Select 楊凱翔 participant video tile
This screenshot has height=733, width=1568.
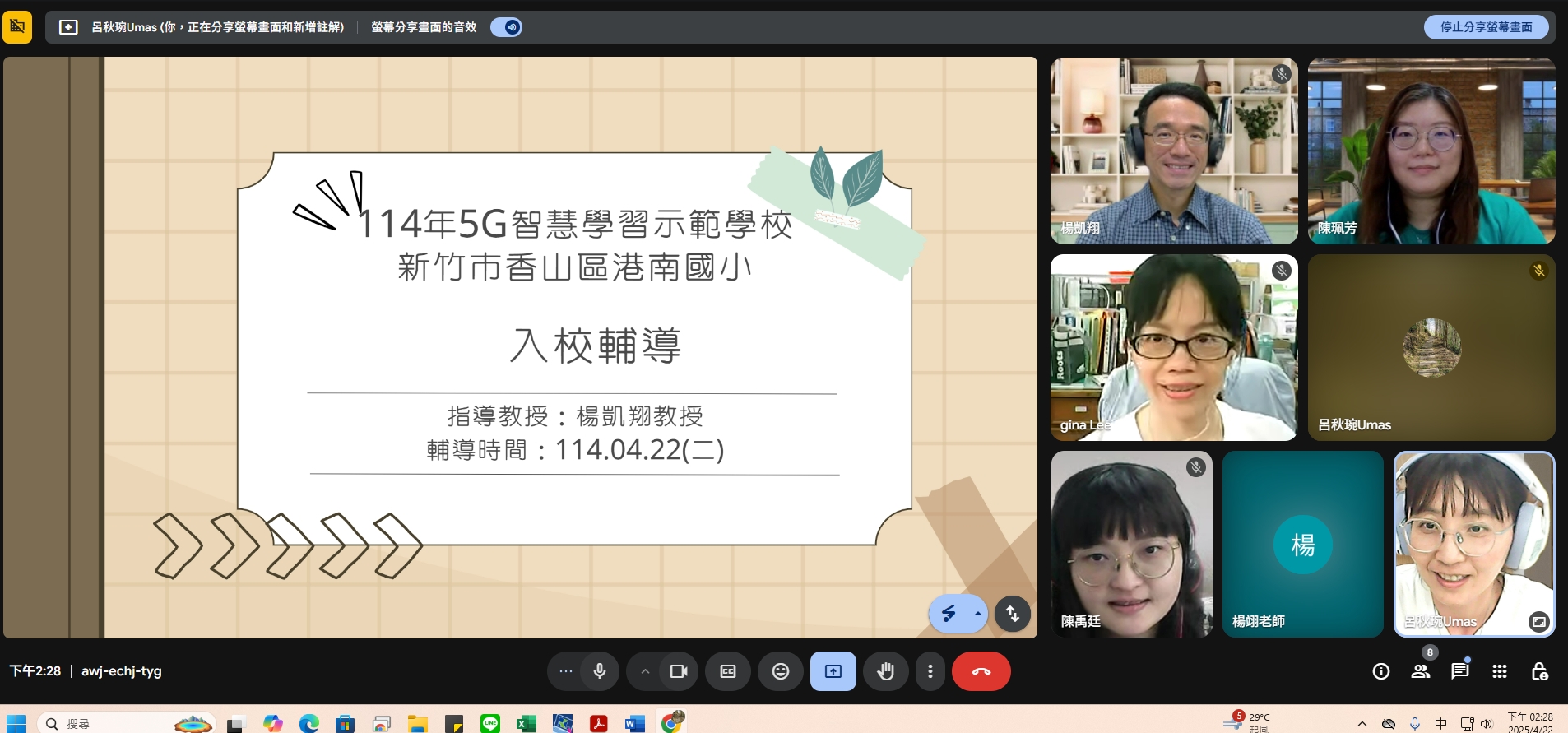coord(1173,151)
